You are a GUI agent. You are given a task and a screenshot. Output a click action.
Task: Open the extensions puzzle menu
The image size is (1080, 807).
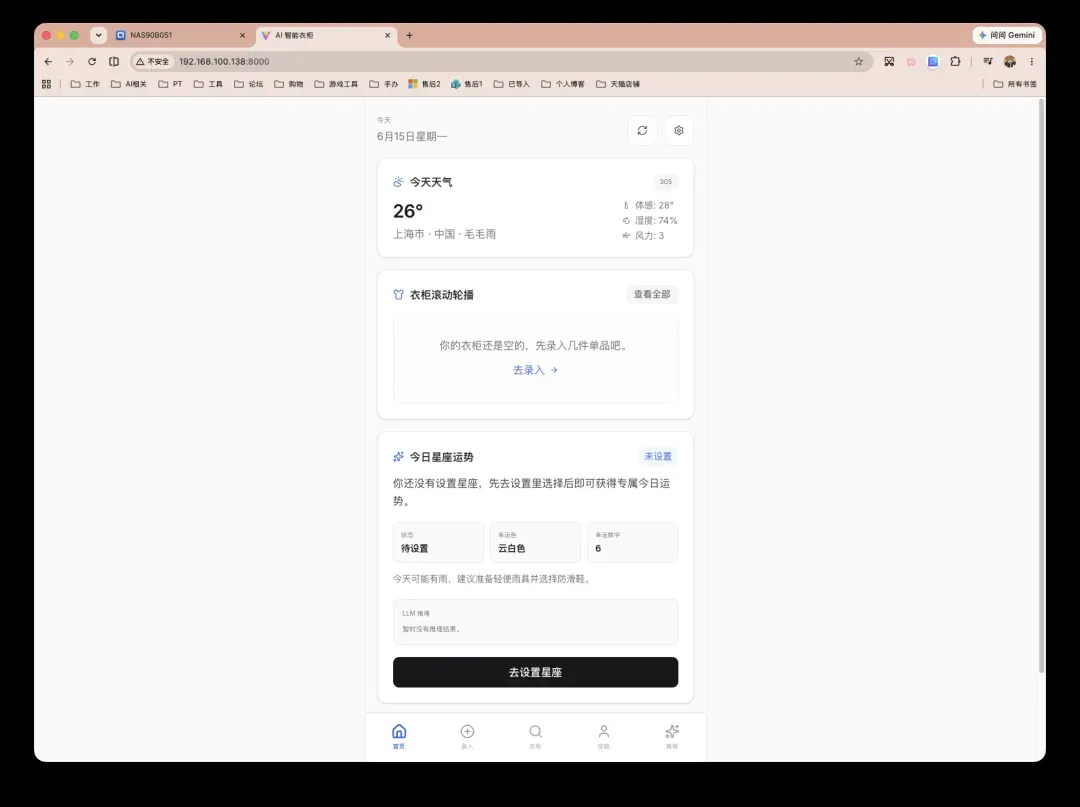(x=955, y=61)
